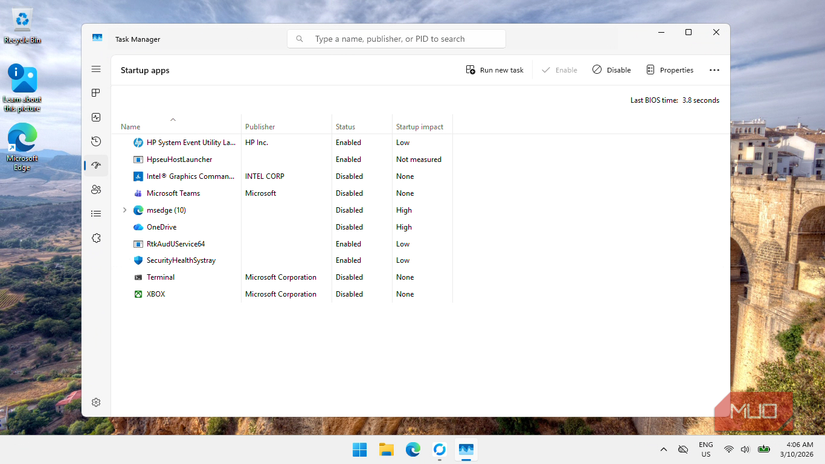Open the more options ellipsis menu

coord(714,70)
